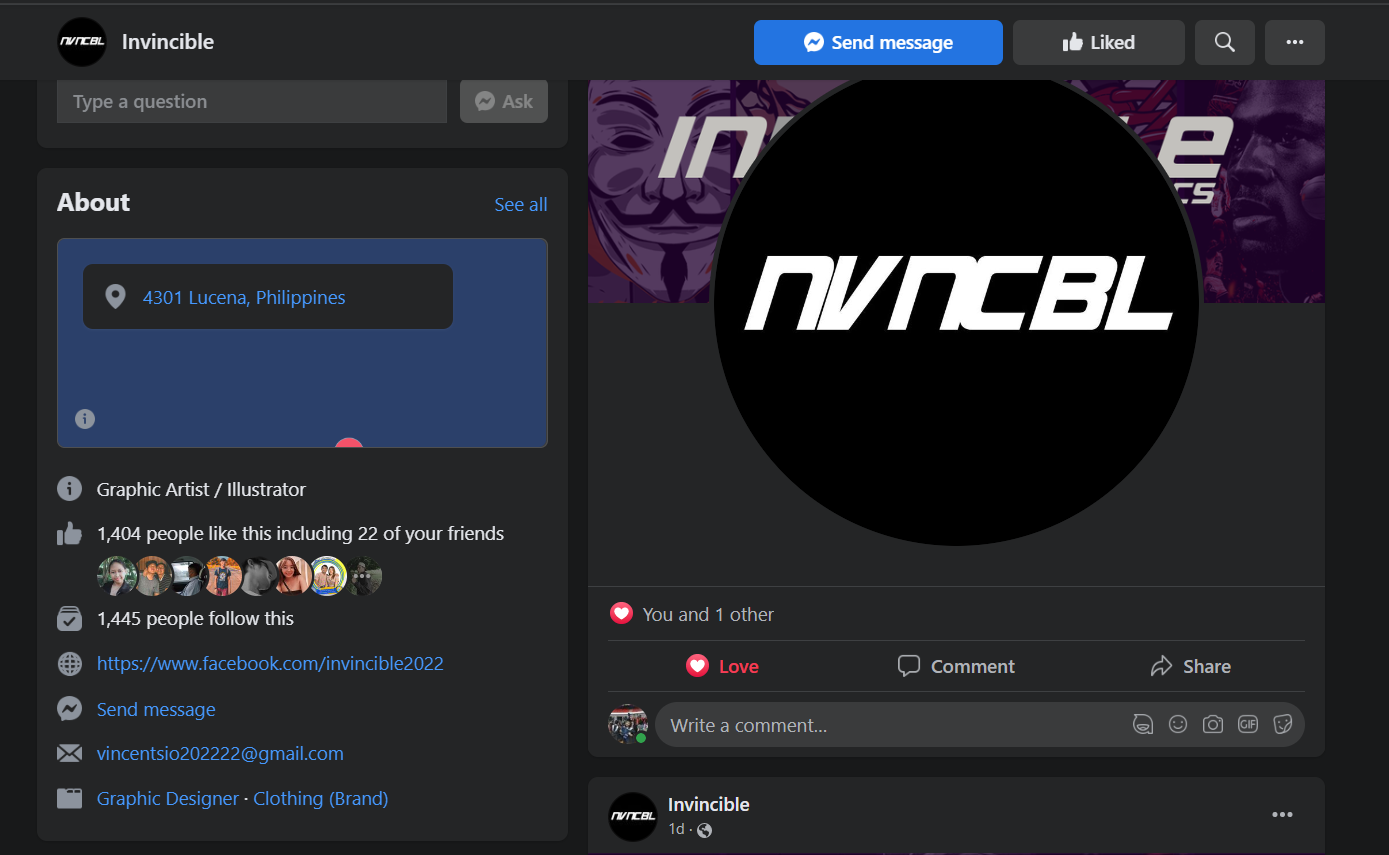Open the avatar sticker icon in the comment box
The width and height of the screenshot is (1389, 855).
[1142, 724]
